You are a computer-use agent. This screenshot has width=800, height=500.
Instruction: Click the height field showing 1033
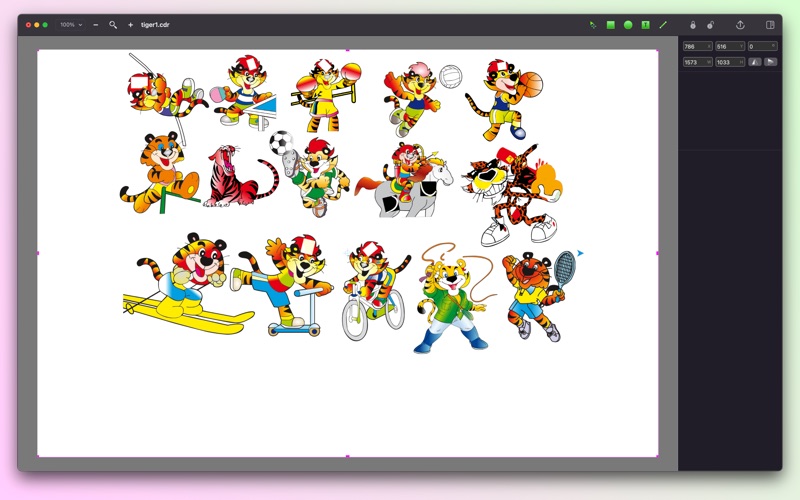730,62
